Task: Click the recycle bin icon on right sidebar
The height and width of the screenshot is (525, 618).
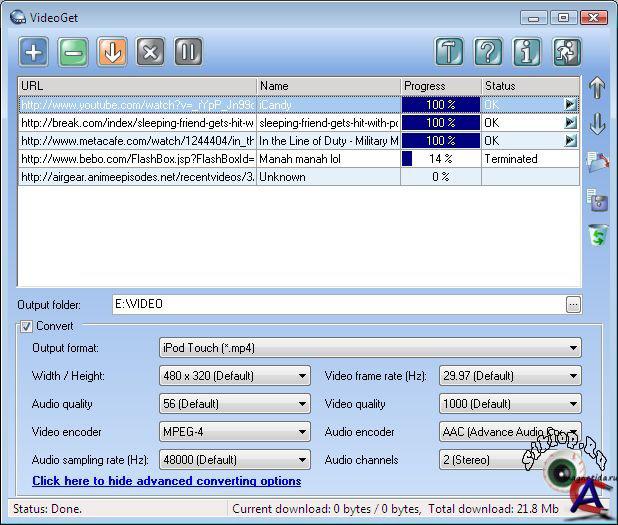Action: (x=598, y=236)
